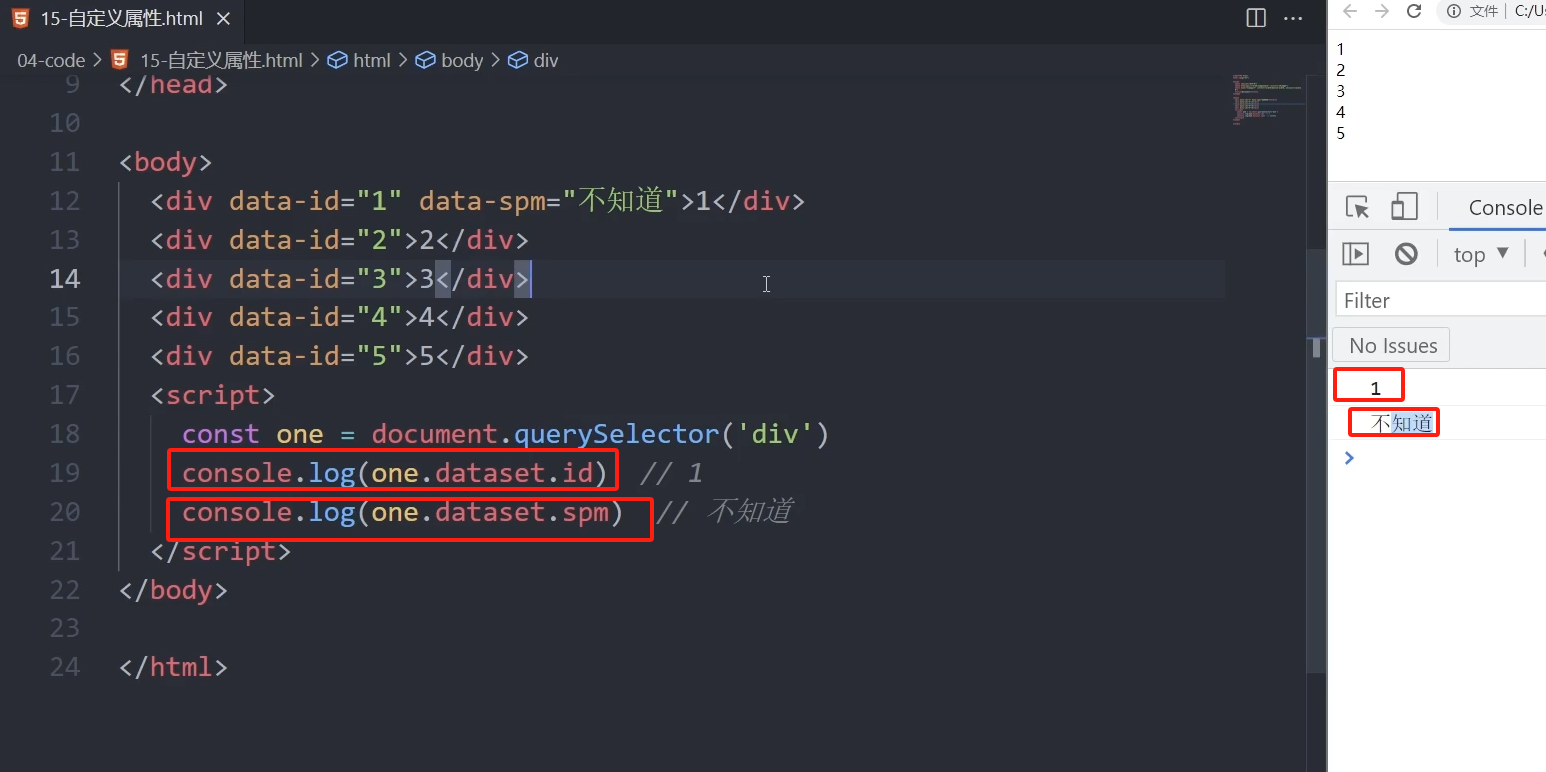Click console output 不知道

click(x=1402, y=423)
